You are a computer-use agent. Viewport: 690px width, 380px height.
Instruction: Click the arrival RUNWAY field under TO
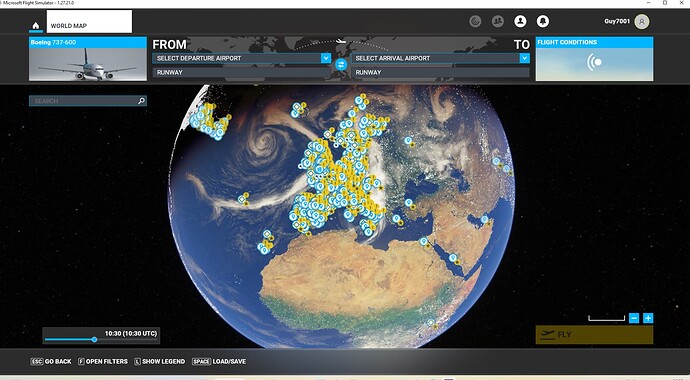[x=440, y=72]
